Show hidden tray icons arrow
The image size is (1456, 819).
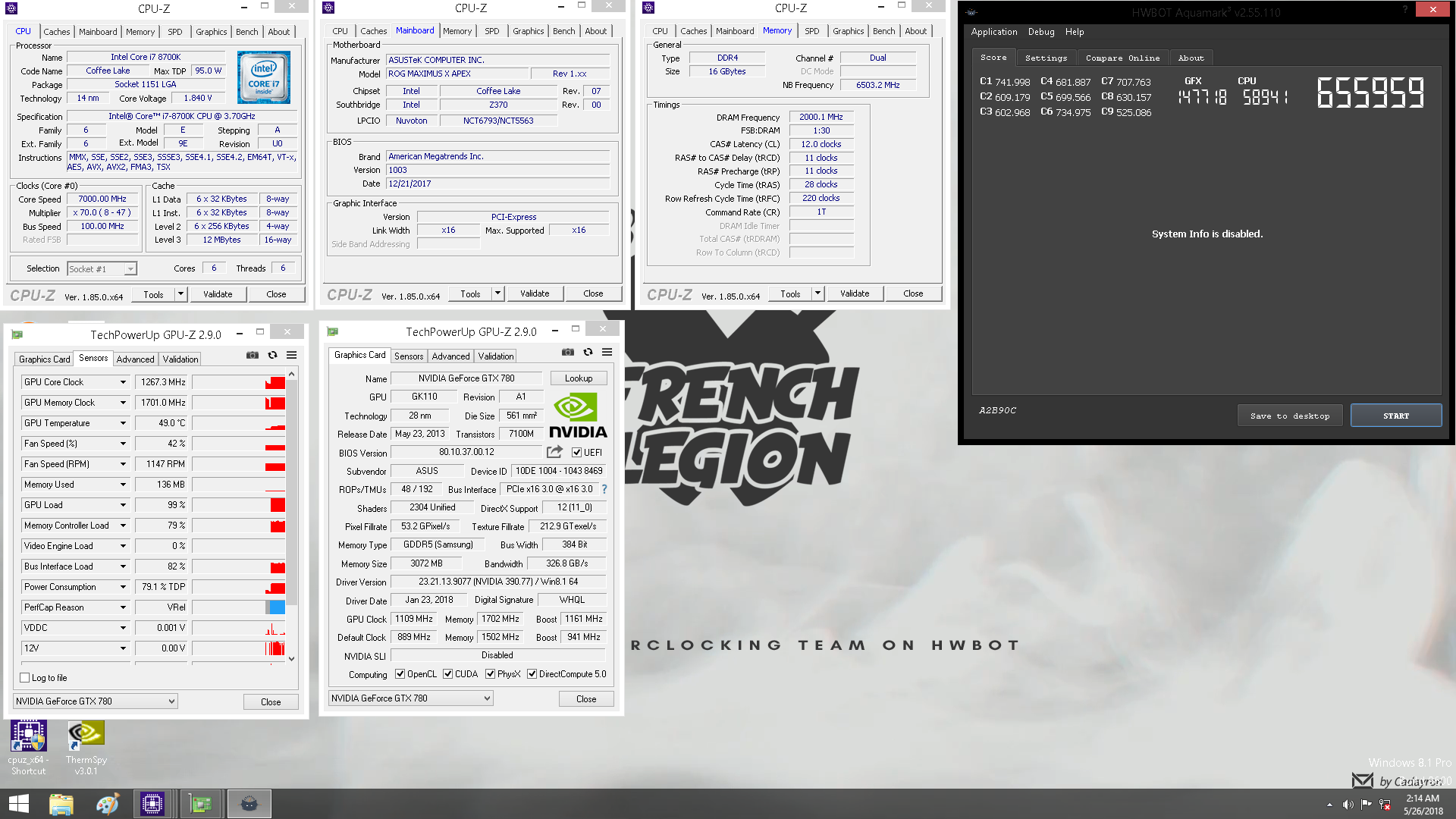click(1329, 805)
